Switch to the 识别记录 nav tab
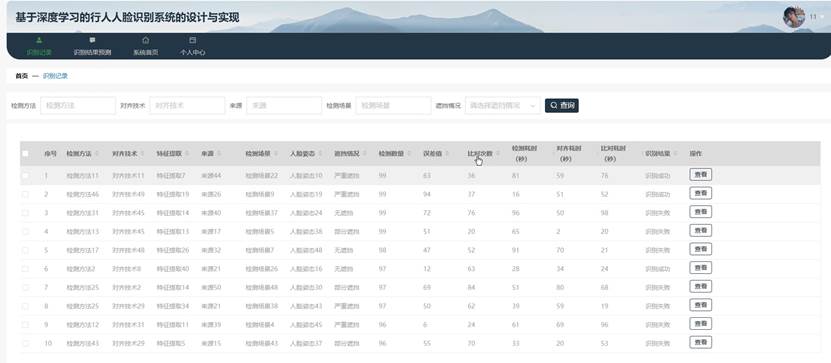 pos(39,47)
